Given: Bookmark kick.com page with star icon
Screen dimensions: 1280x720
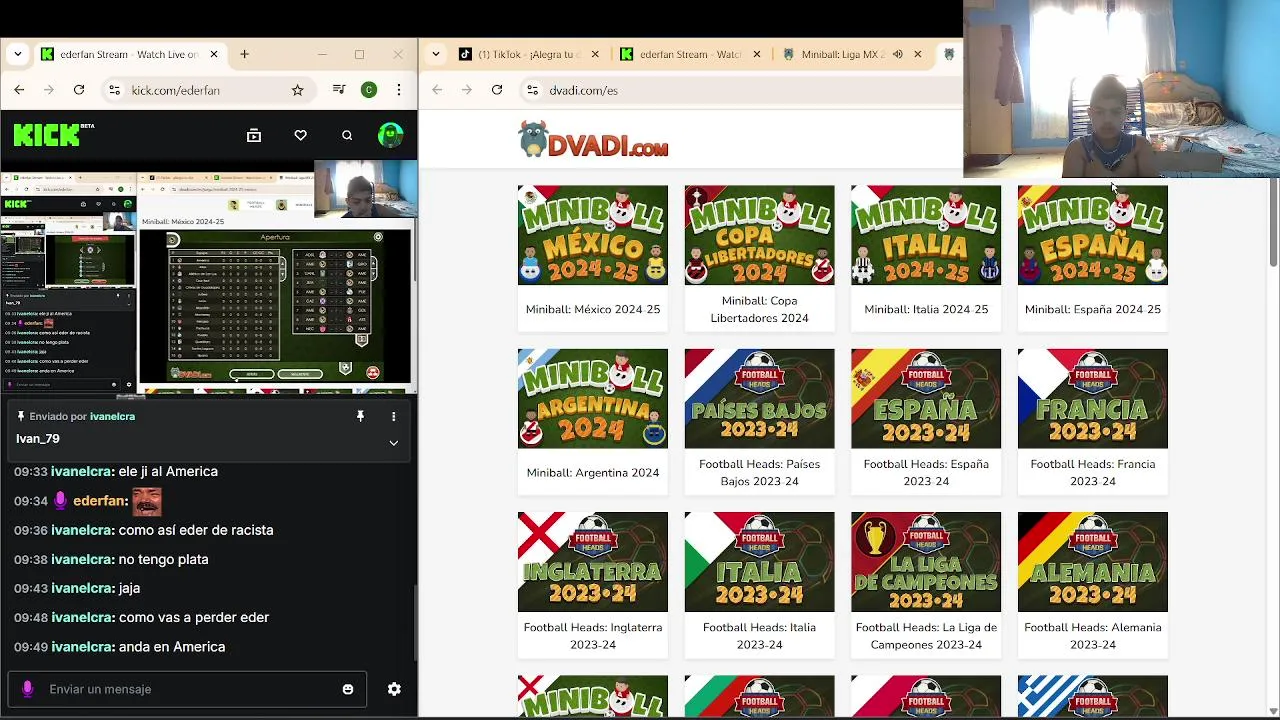Looking at the screenshot, I should click(297, 90).
